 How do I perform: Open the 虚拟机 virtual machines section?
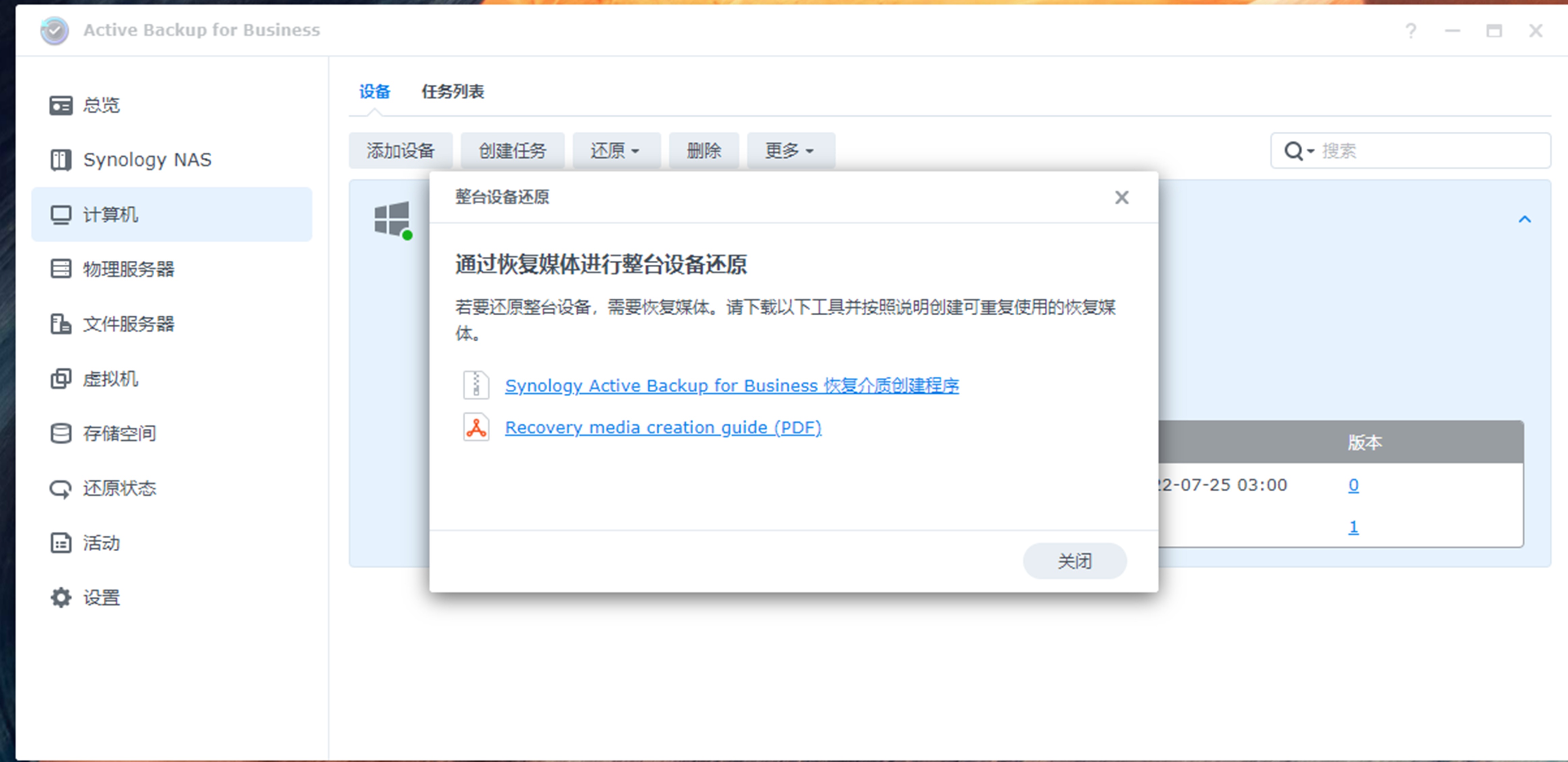pyautogui.click(x=110, y=378)
